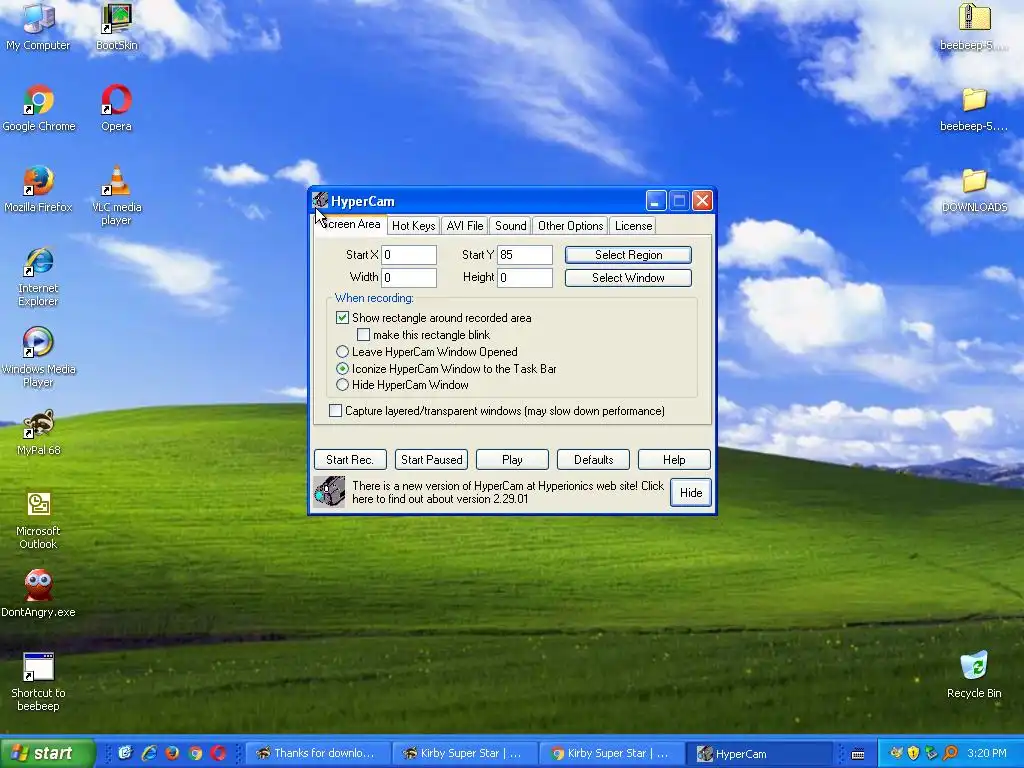Select the VLC media player desktop icon
Screen dimensions: 1024x768
click(116, 195)
